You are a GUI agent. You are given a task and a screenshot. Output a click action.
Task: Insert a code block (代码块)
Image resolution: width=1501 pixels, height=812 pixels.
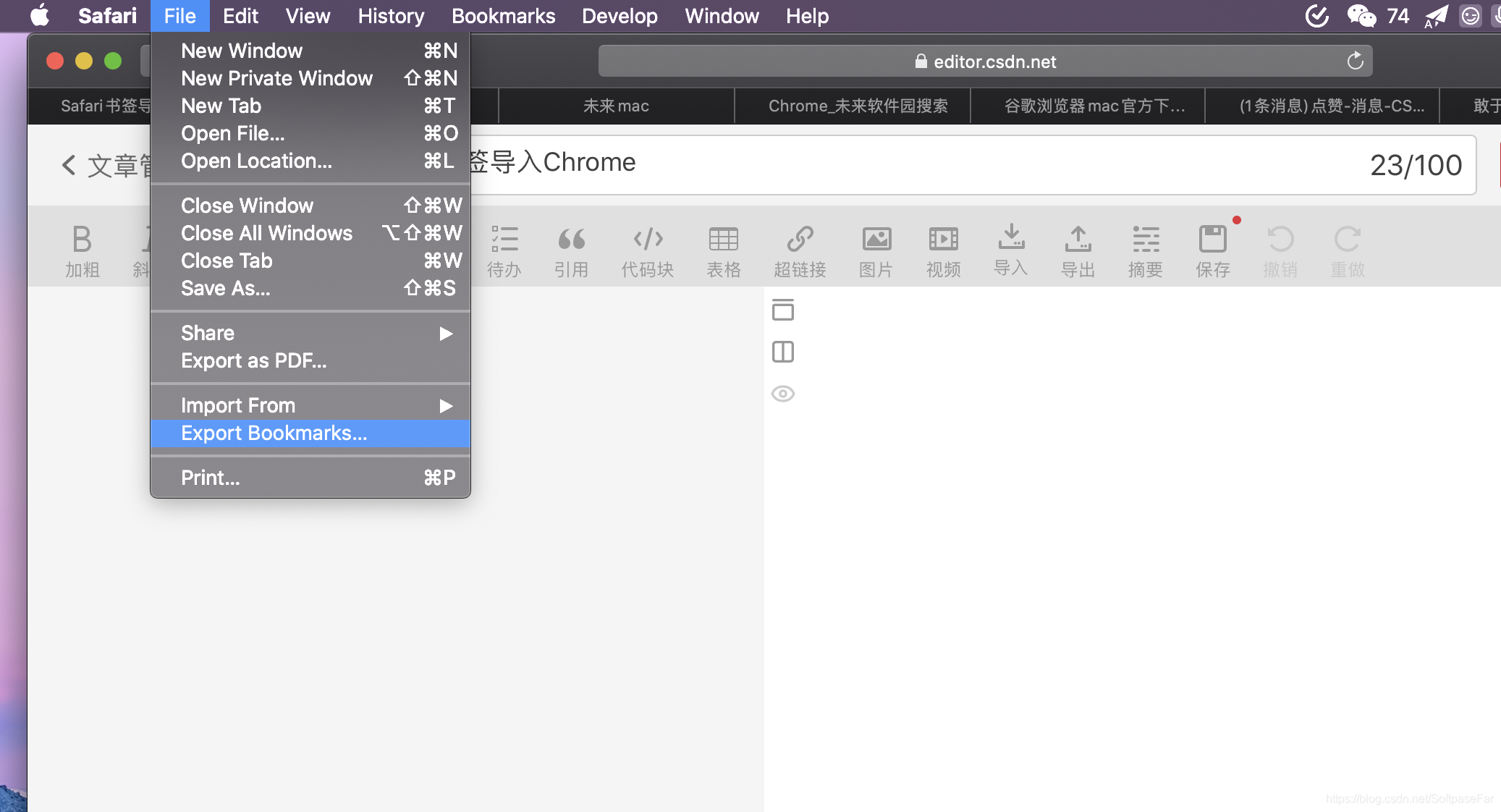pyautogui.click(x=648, y=250)
